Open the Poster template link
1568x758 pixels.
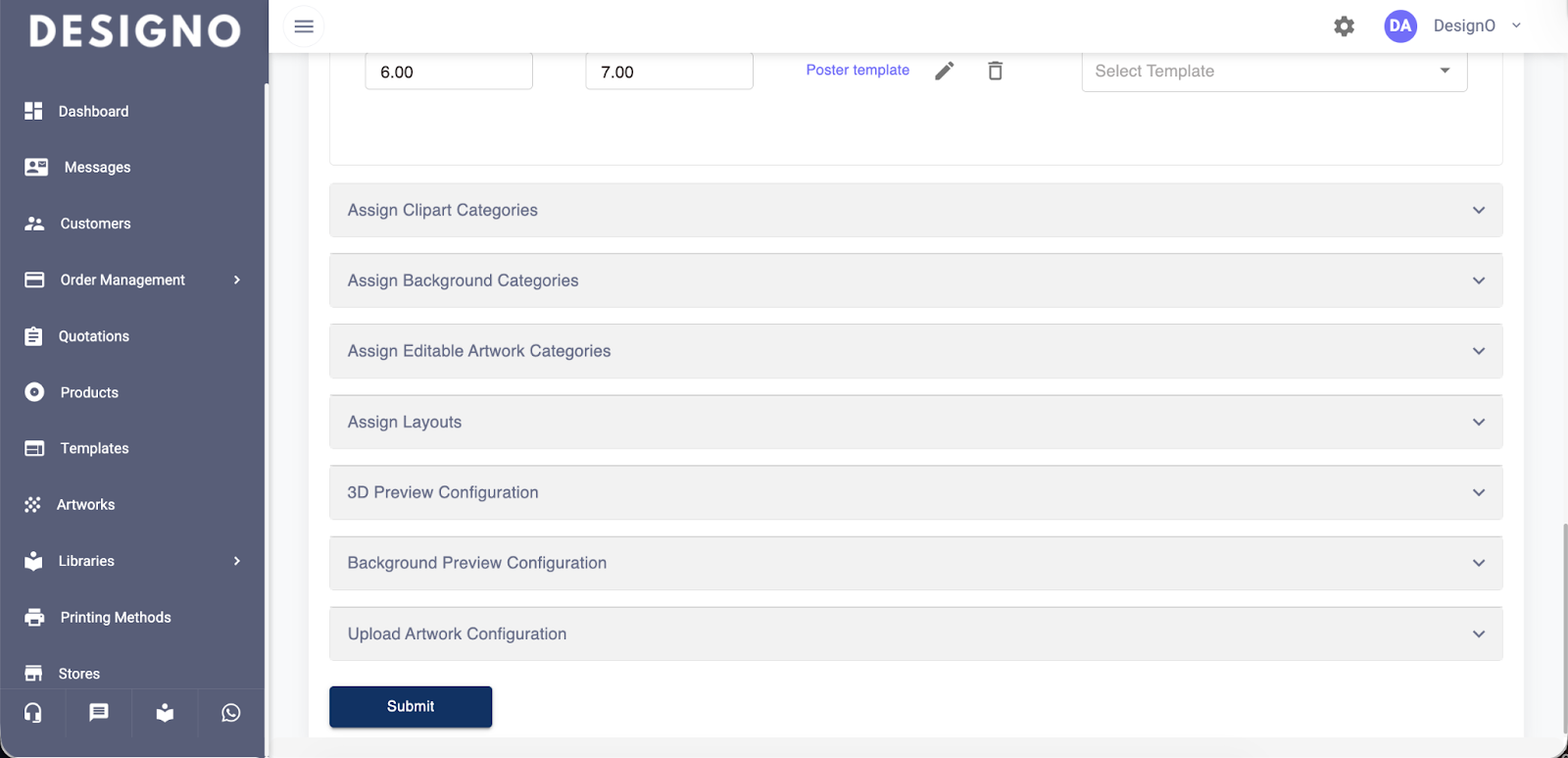click(x=857, y=71)
